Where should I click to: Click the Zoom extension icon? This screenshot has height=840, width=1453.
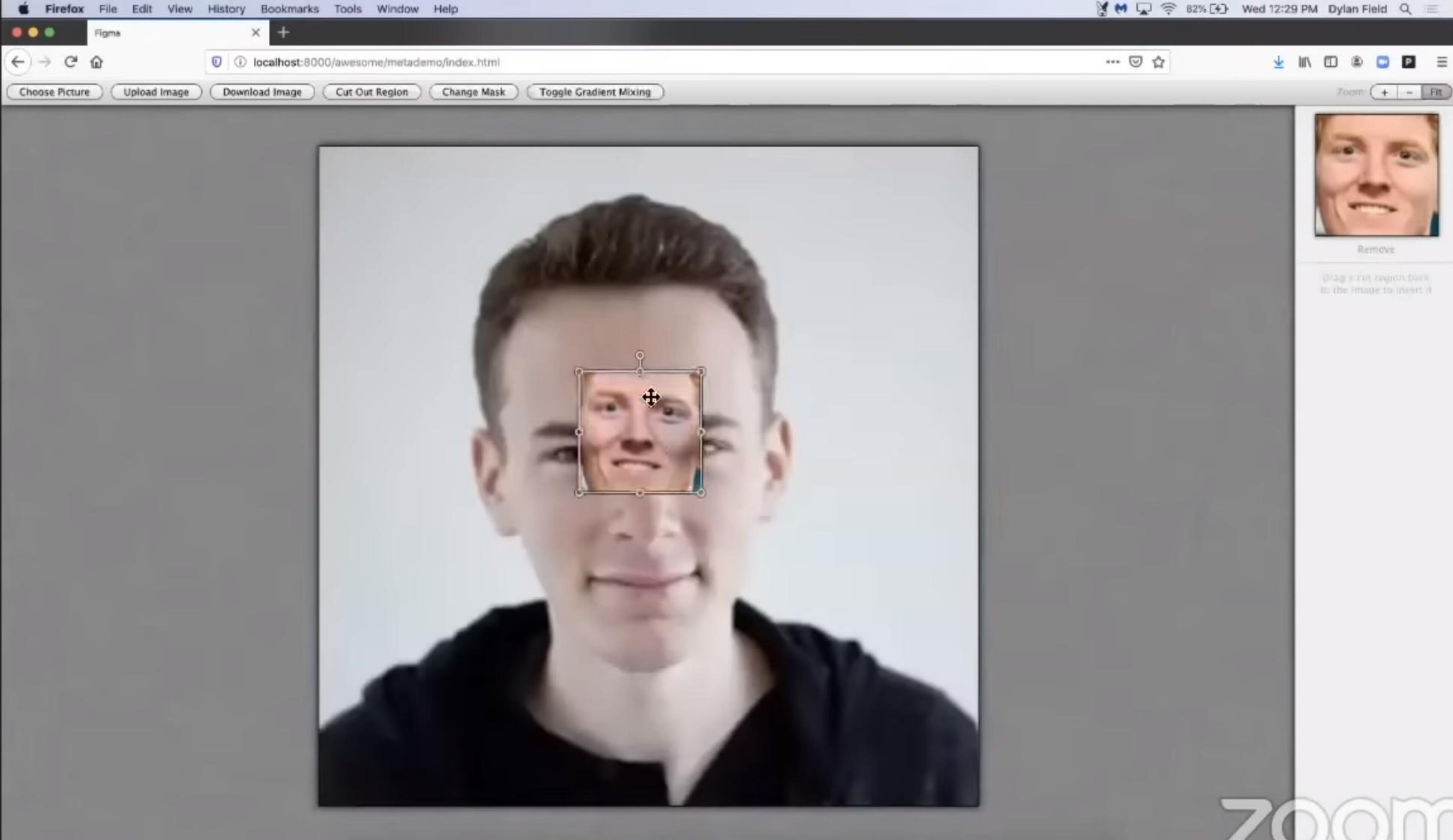tap(1382, 62)
